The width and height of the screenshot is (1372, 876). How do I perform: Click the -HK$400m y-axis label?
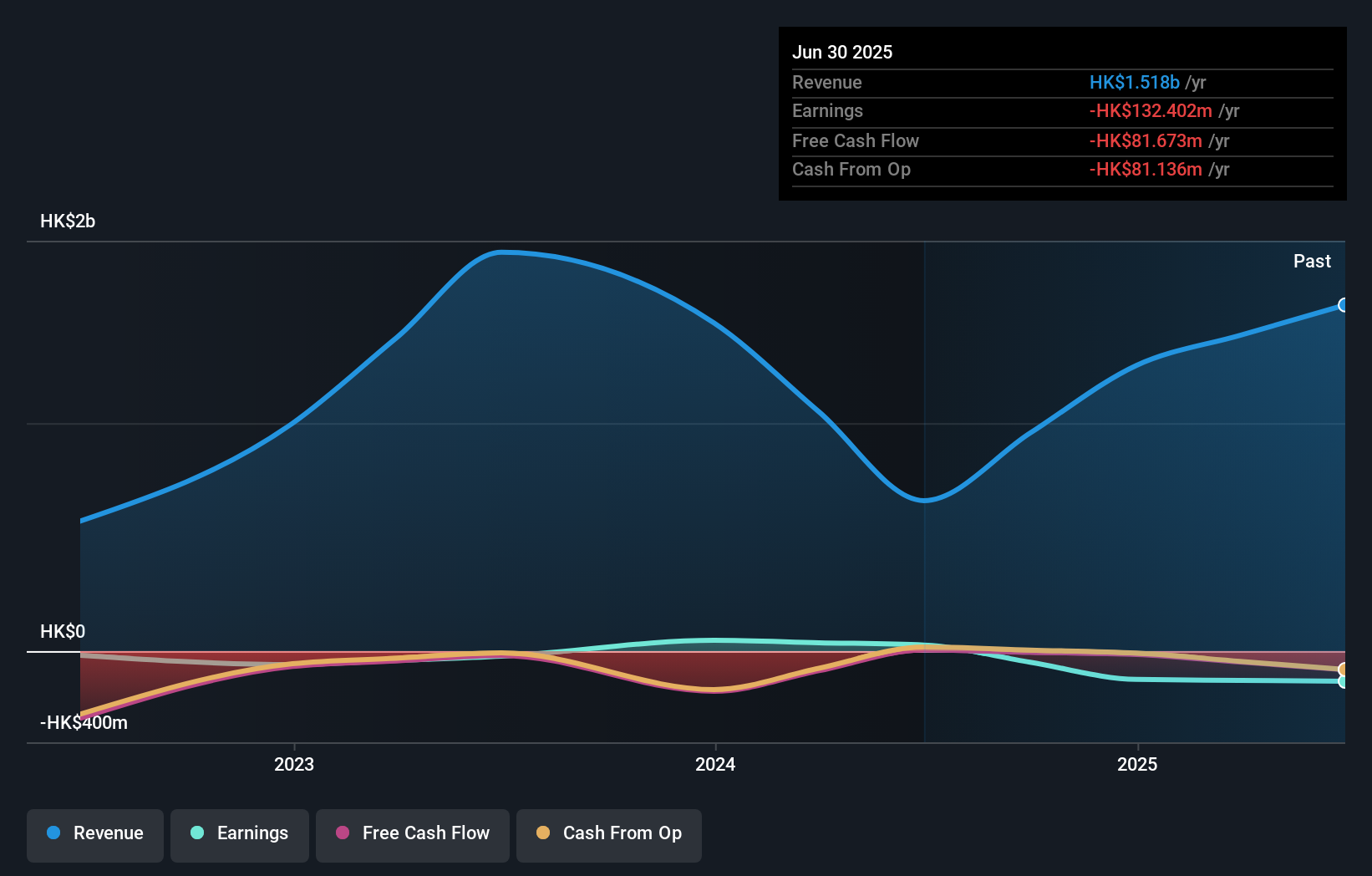84,723
